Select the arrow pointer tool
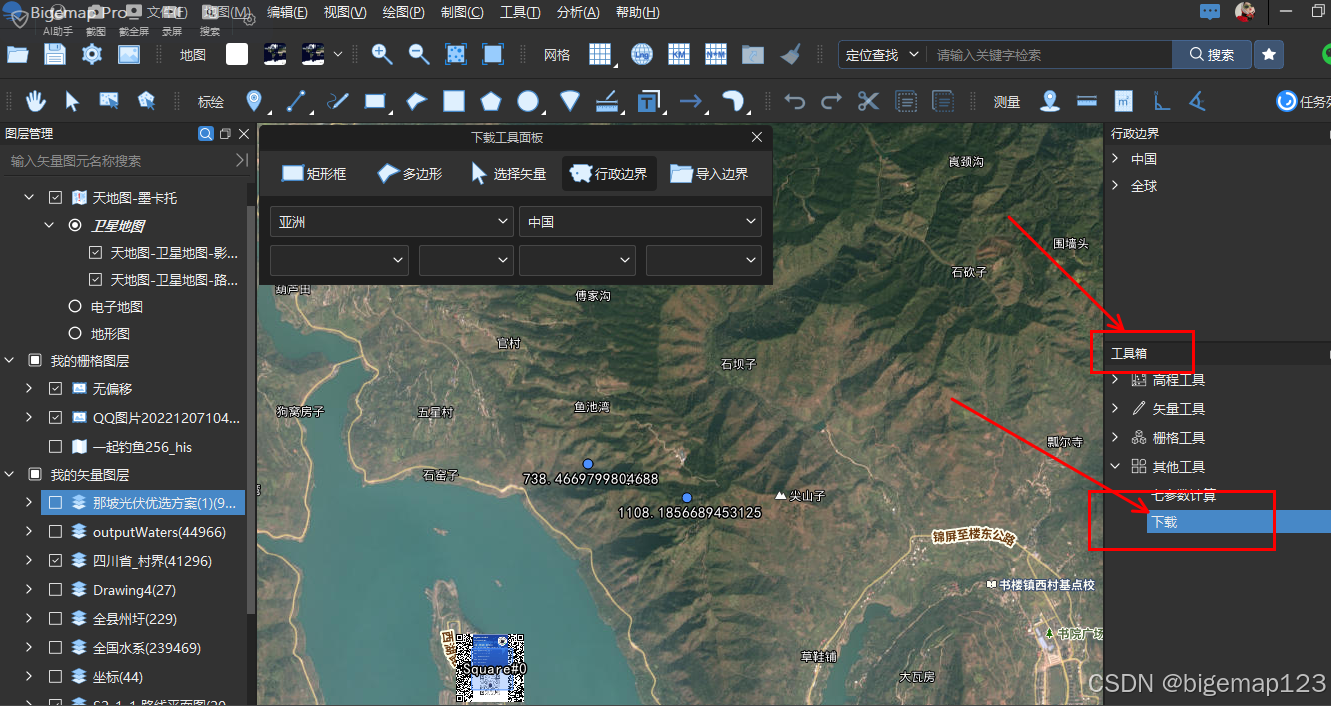This screenshot has width=1331, height=706. tap(72, 101)
